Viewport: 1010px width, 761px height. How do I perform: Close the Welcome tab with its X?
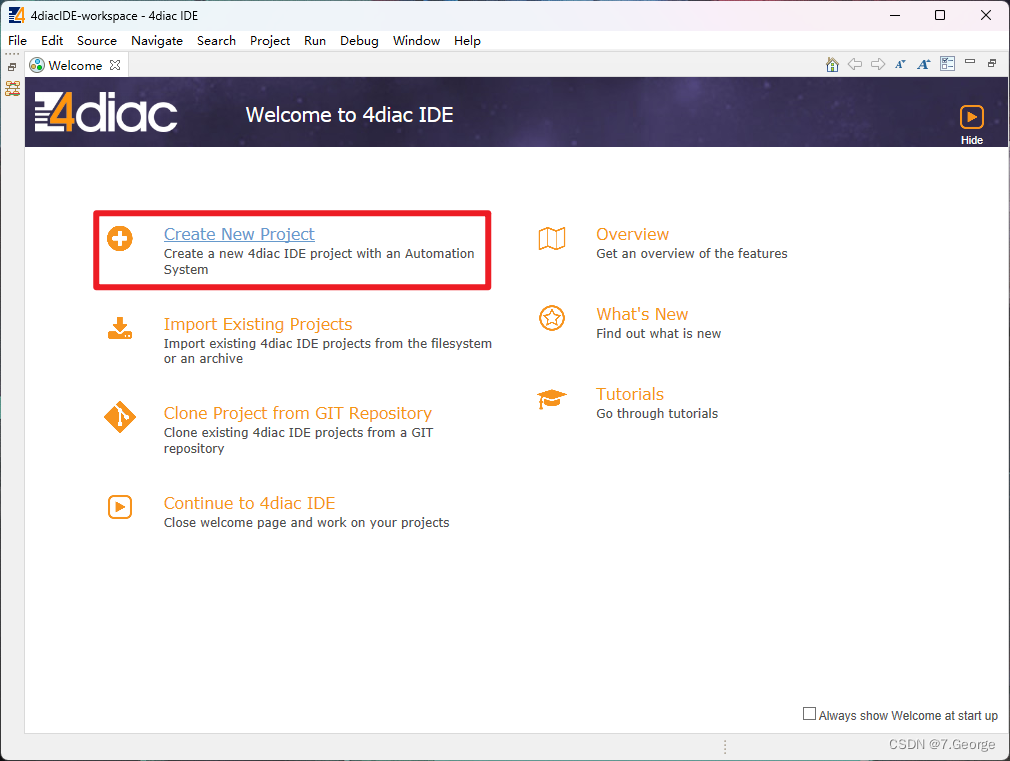pos(115,64)
